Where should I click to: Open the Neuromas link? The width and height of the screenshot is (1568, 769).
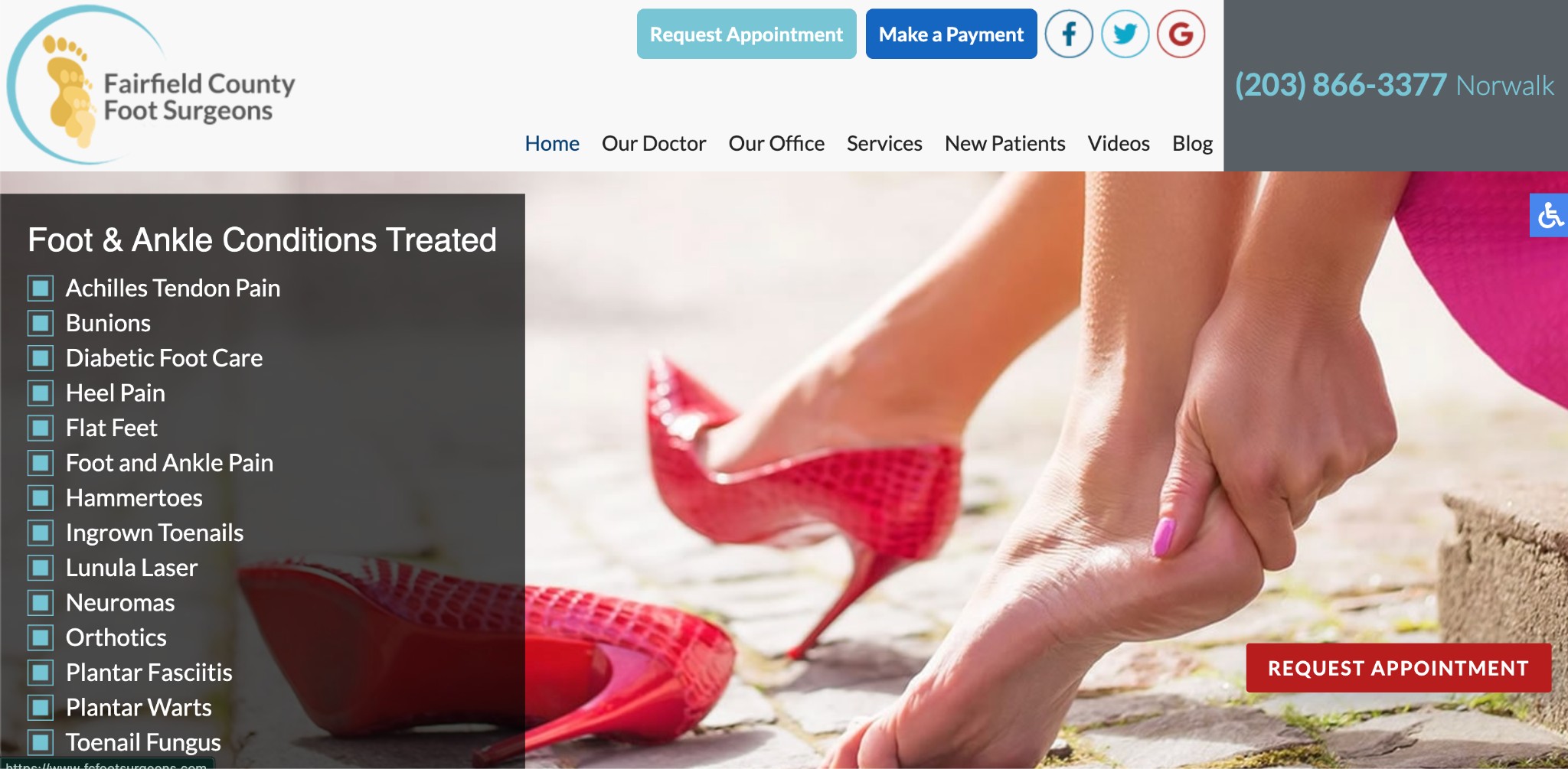point(120,603)
